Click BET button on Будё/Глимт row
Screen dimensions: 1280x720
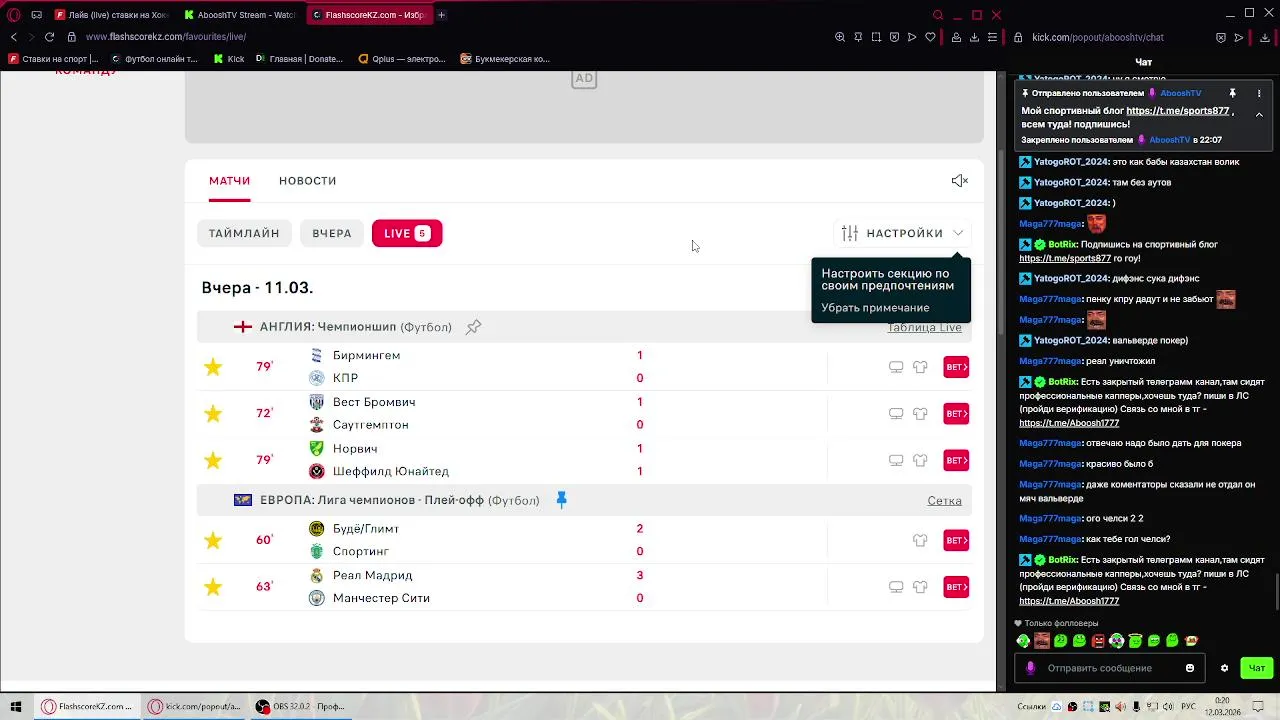tap(956, 540)
